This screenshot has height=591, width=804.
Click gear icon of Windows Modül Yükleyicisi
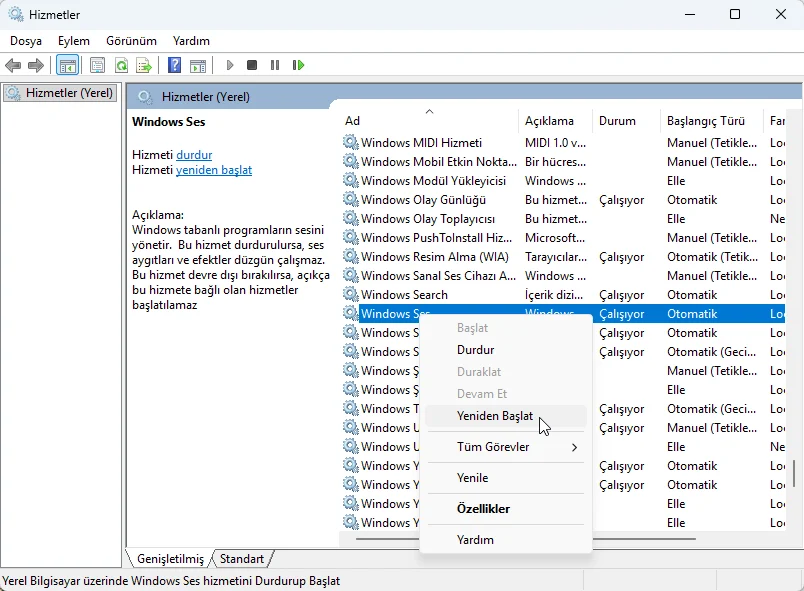pyautogui.click(x=351, y=180)
